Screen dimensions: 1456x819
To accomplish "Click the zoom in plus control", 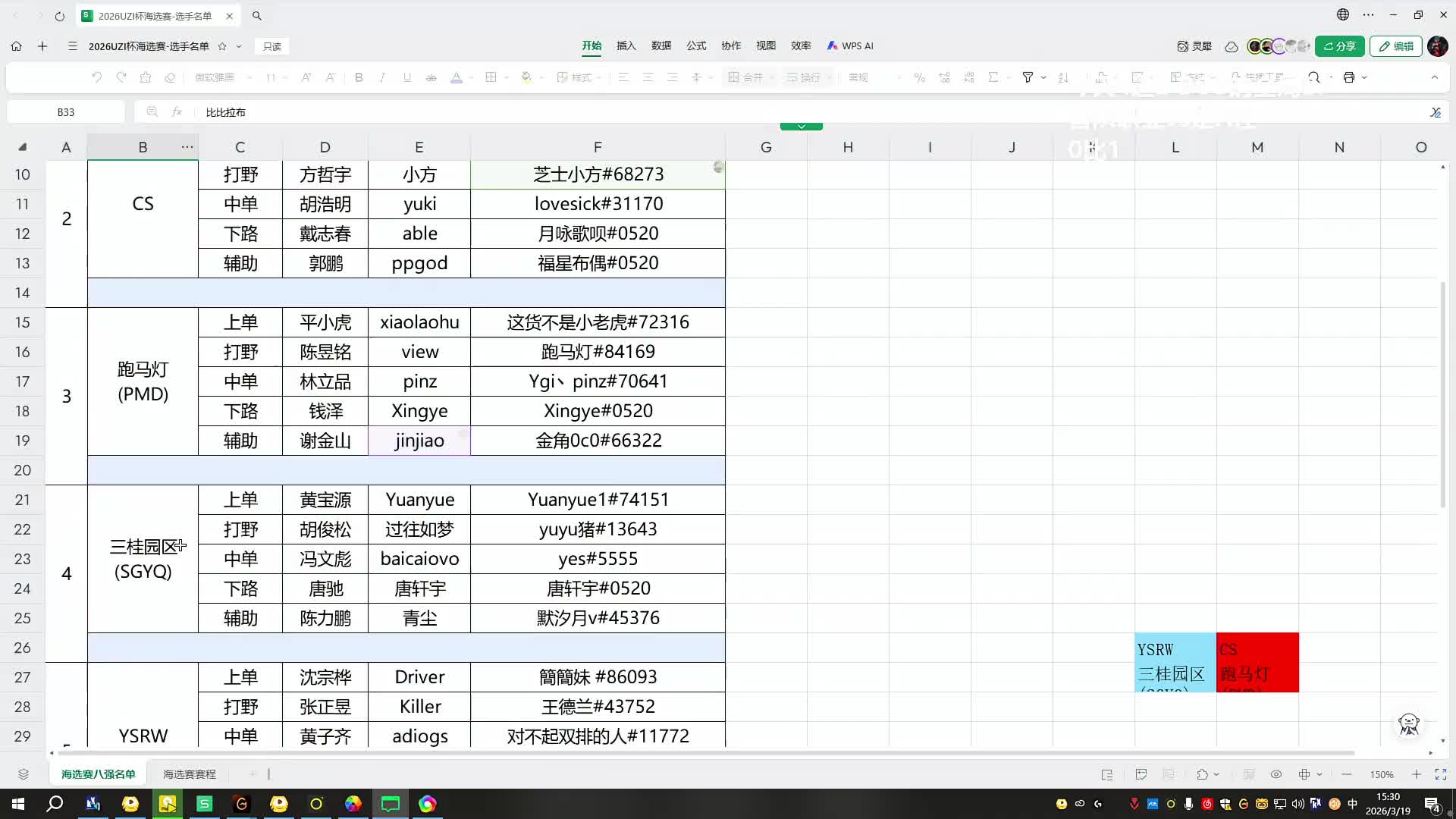I will (1416, 774).
